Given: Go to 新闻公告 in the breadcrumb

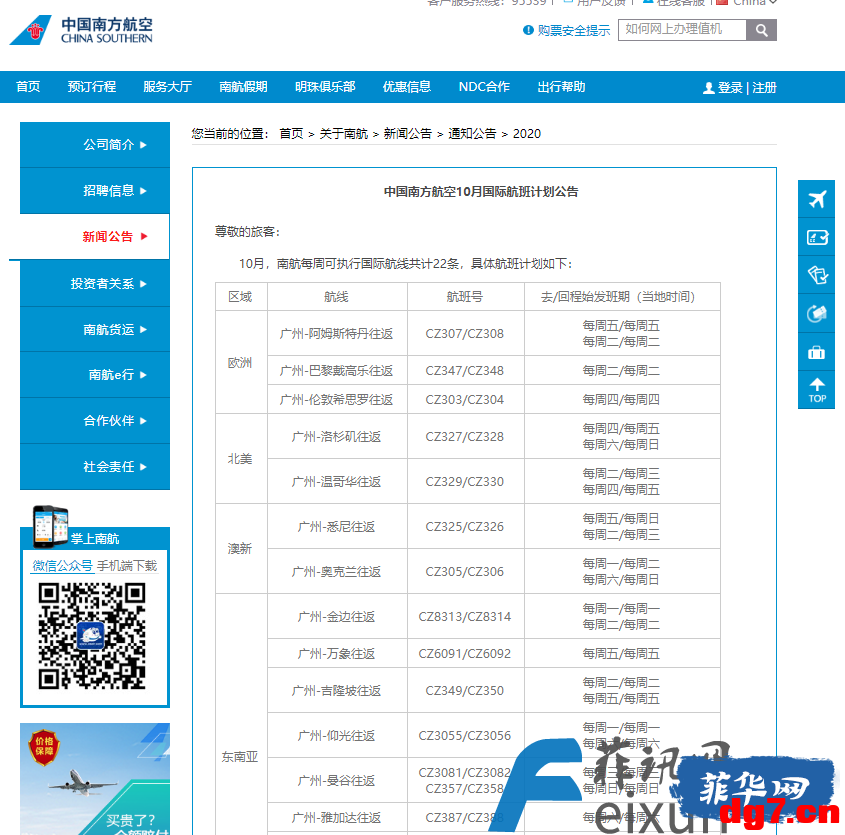Looking at the screenshot, I should tap(407, 134).
